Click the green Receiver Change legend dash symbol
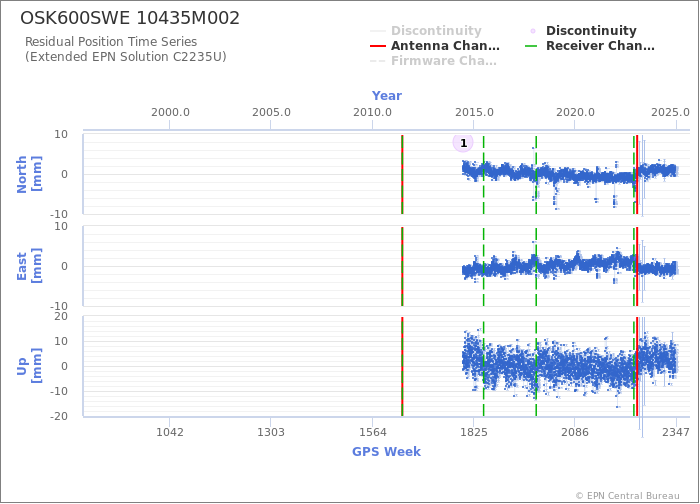This screenshot has height=504, width=700. 533,46
